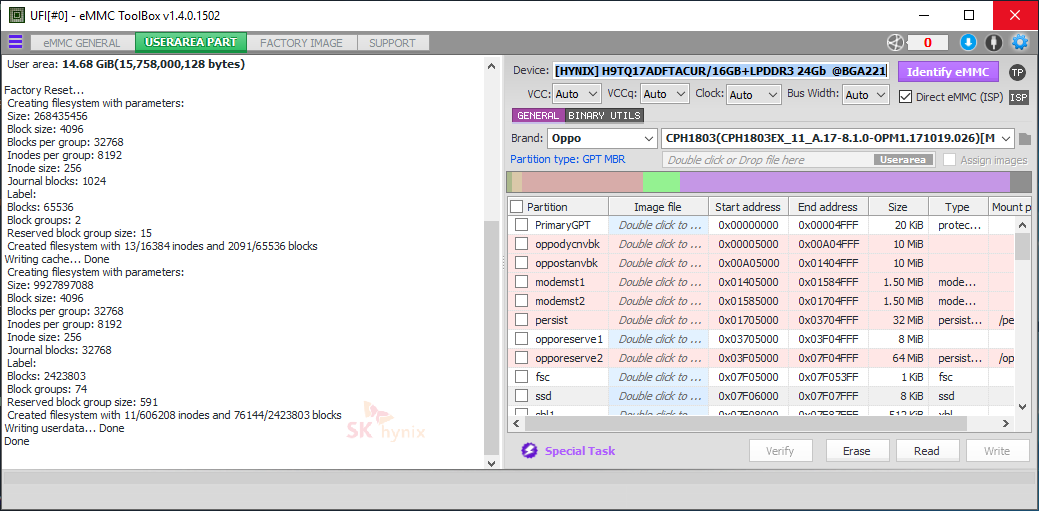Click the partition table vertical scrollbar thumb
The height and width of the screenshot is (511, 1039).
point(1022,247)
